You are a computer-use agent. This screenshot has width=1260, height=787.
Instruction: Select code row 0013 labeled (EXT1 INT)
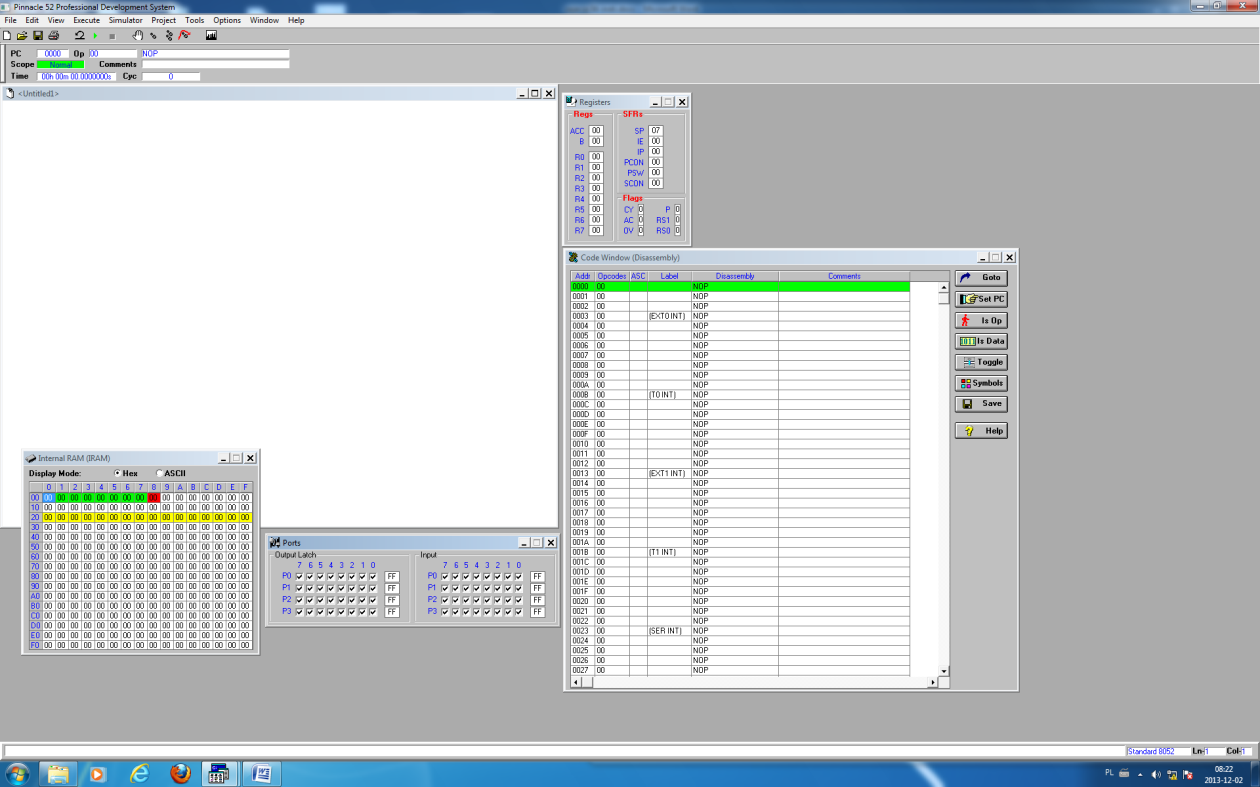tap(740, 473)
